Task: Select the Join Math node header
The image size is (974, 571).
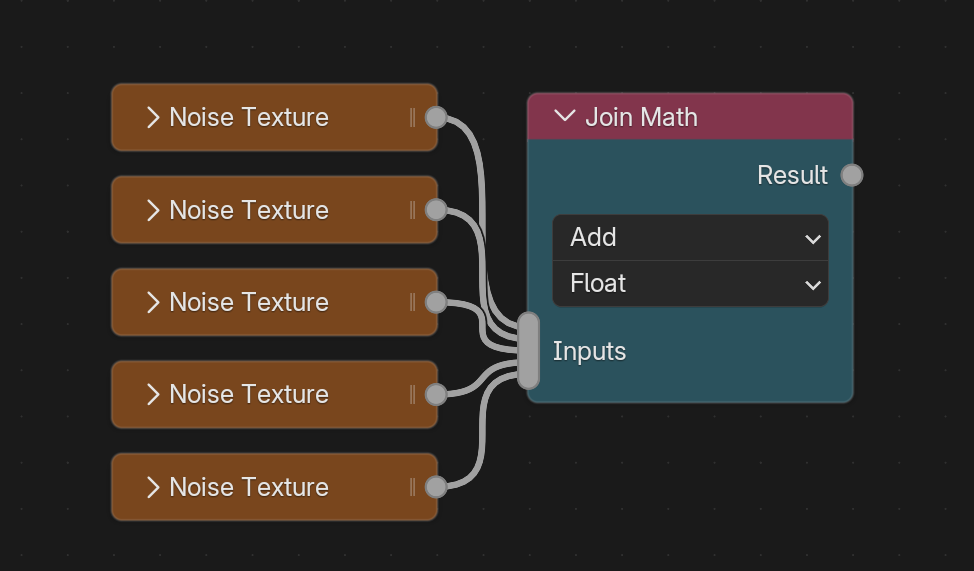Action: tap(690, 116)
